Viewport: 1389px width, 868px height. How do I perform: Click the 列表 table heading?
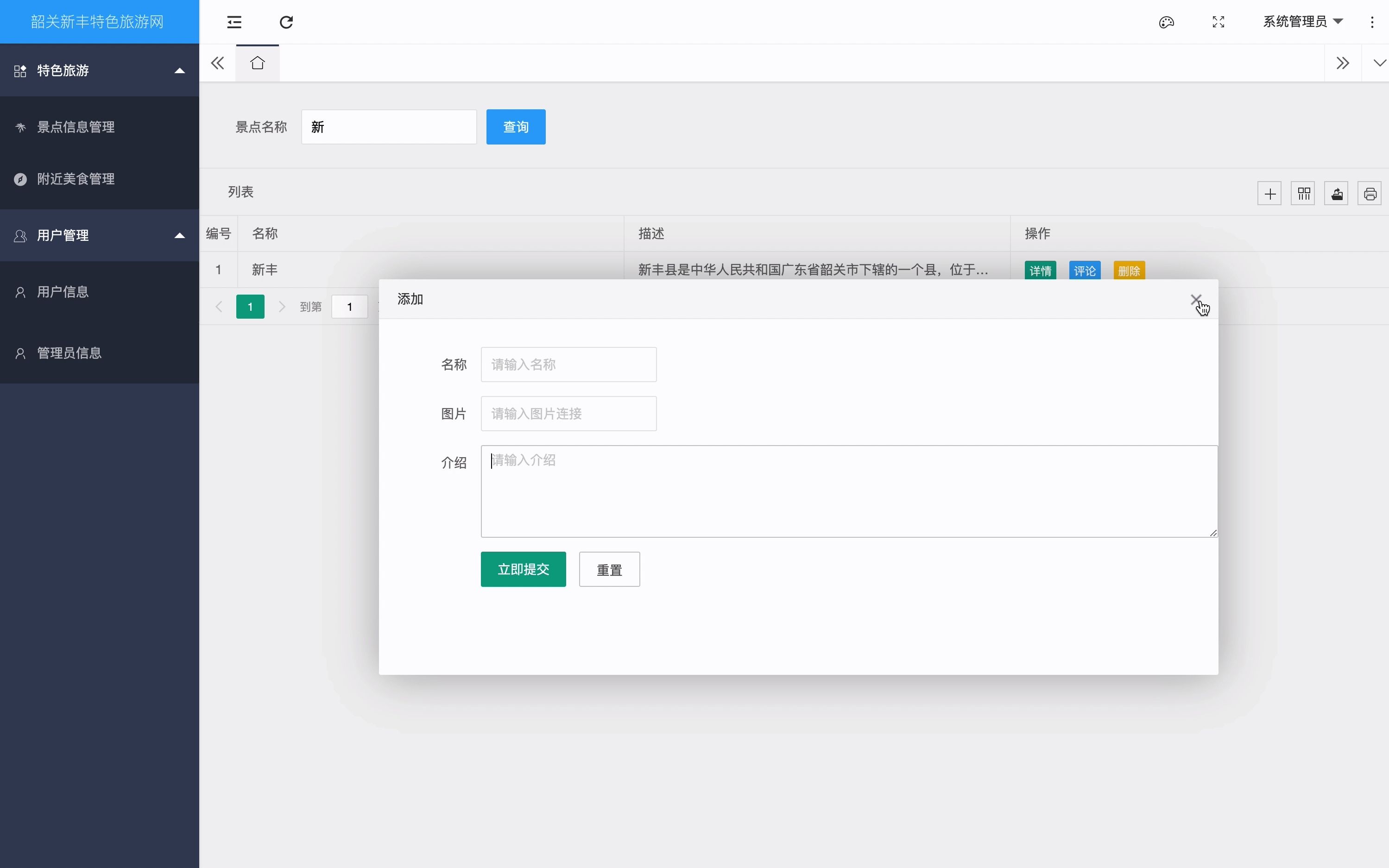click(x=240, y=192)
